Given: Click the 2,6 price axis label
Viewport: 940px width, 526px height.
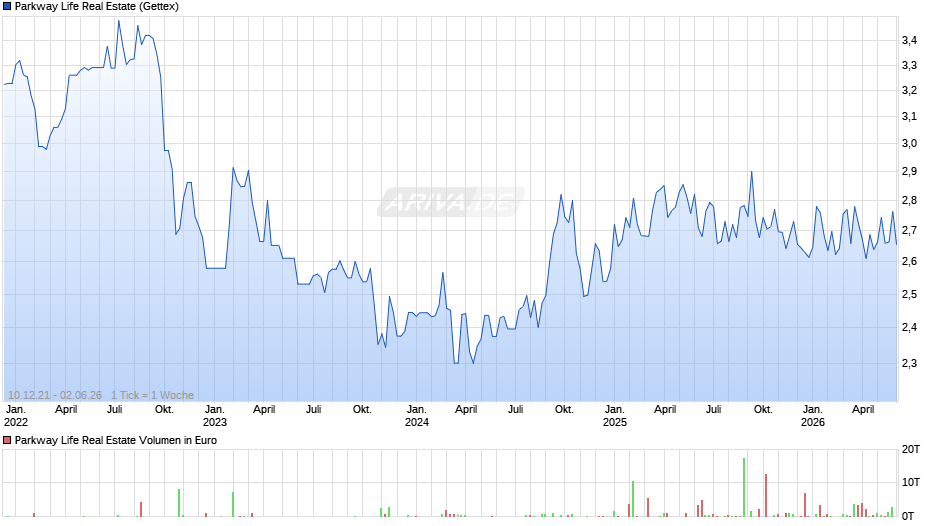Looking at the screenshot, I should pos(909,262).
